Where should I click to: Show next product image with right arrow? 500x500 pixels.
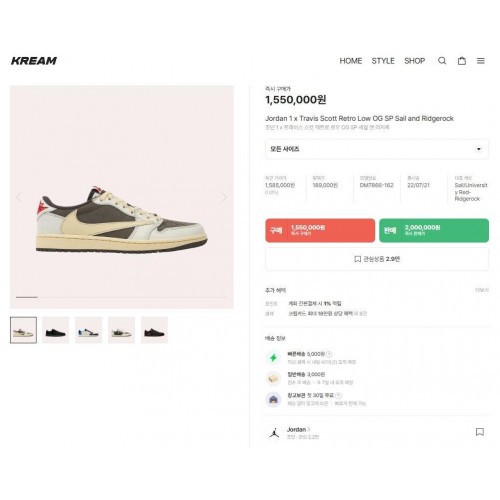(x=224, y=197)
